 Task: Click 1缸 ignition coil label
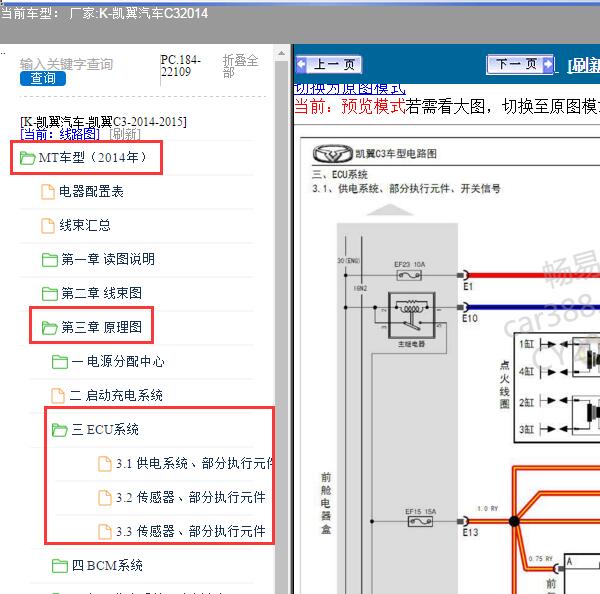pyautogui.click(x=526, y=344)
